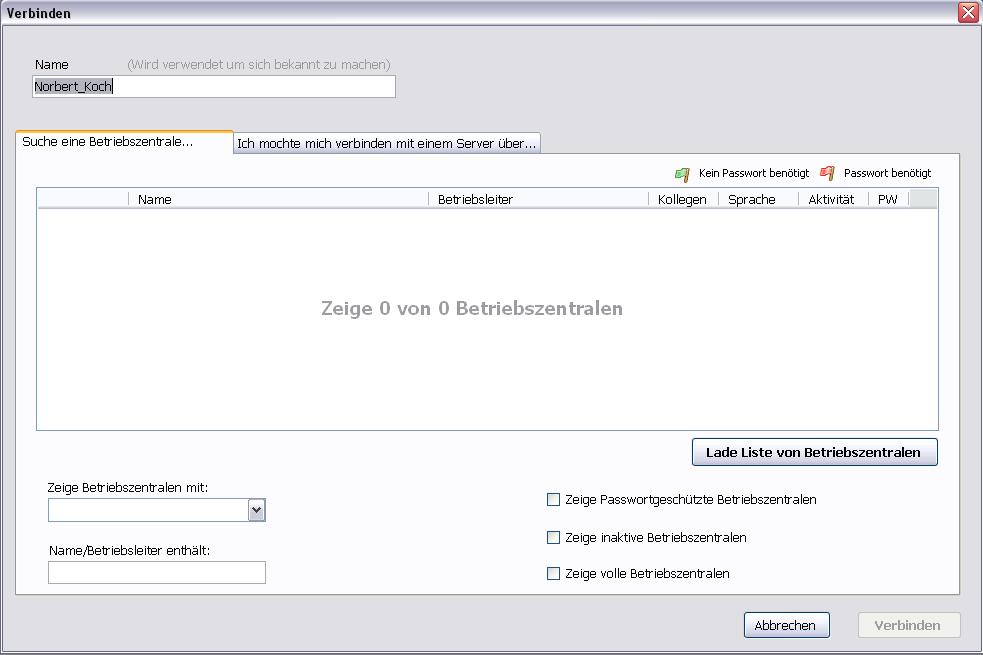The image size is (983, 655).
Task: Sort list by Sprache column header
Action: point(758,199)
